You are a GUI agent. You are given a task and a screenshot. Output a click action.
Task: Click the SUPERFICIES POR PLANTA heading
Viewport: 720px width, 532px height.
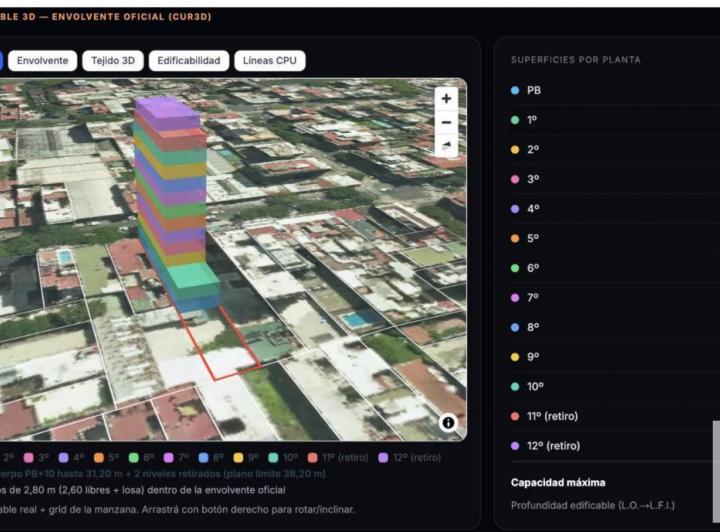pyautogui.click(x=575, y=60)
